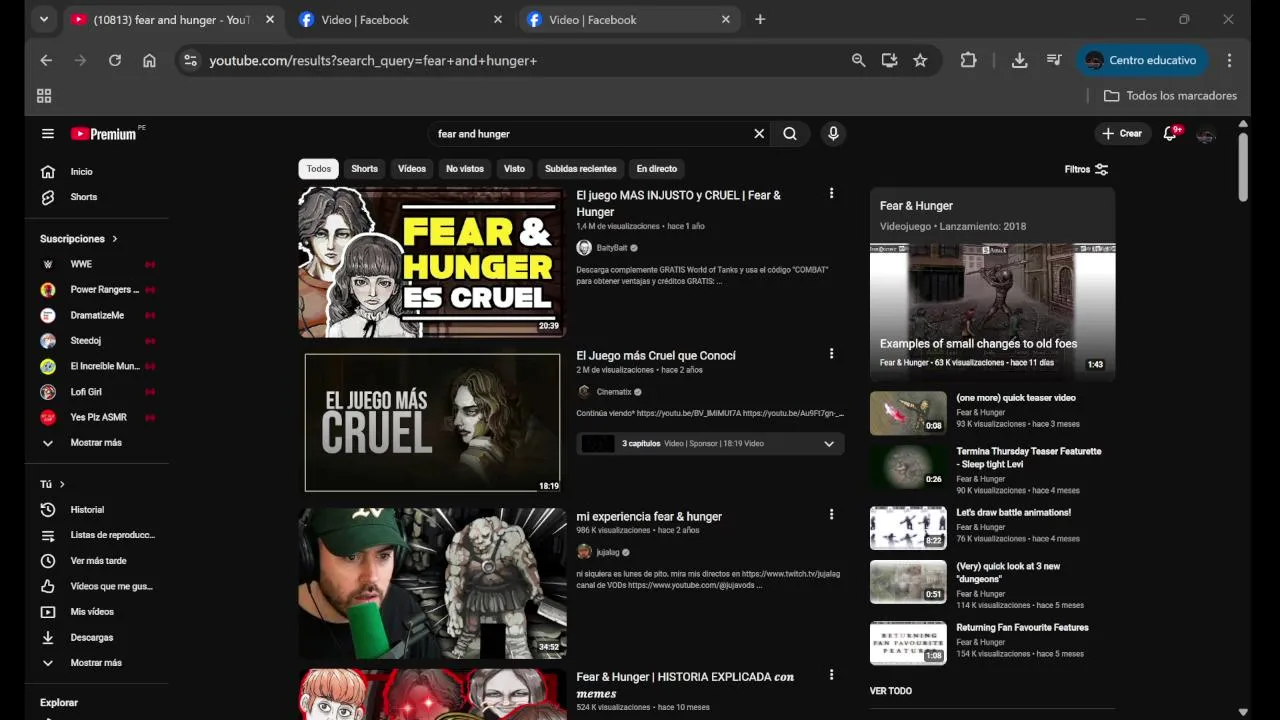
Task: Click the YouTube Premium logo
Action: (x=104, y=133)
